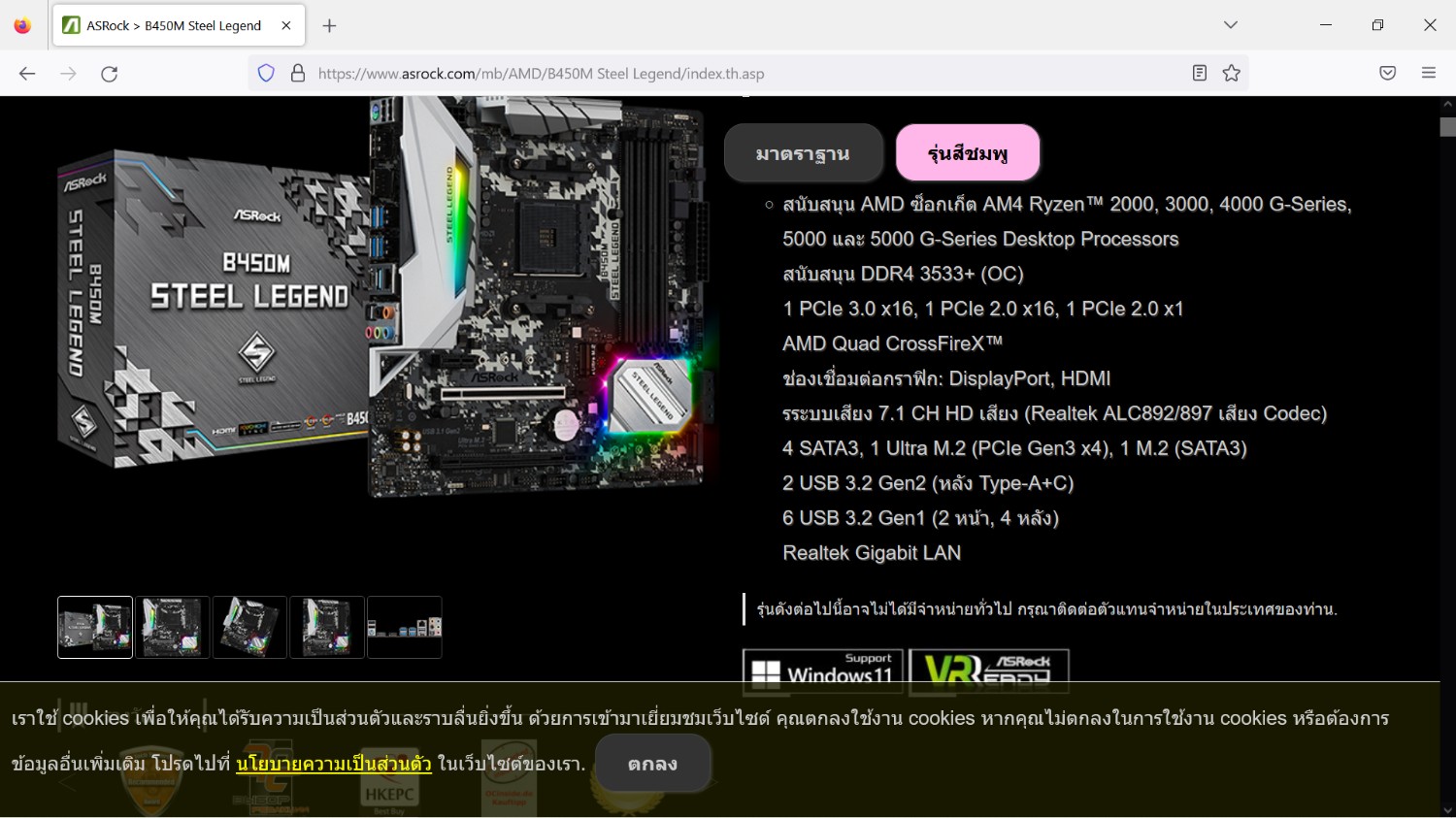Reload the current page

click(110, 74)
